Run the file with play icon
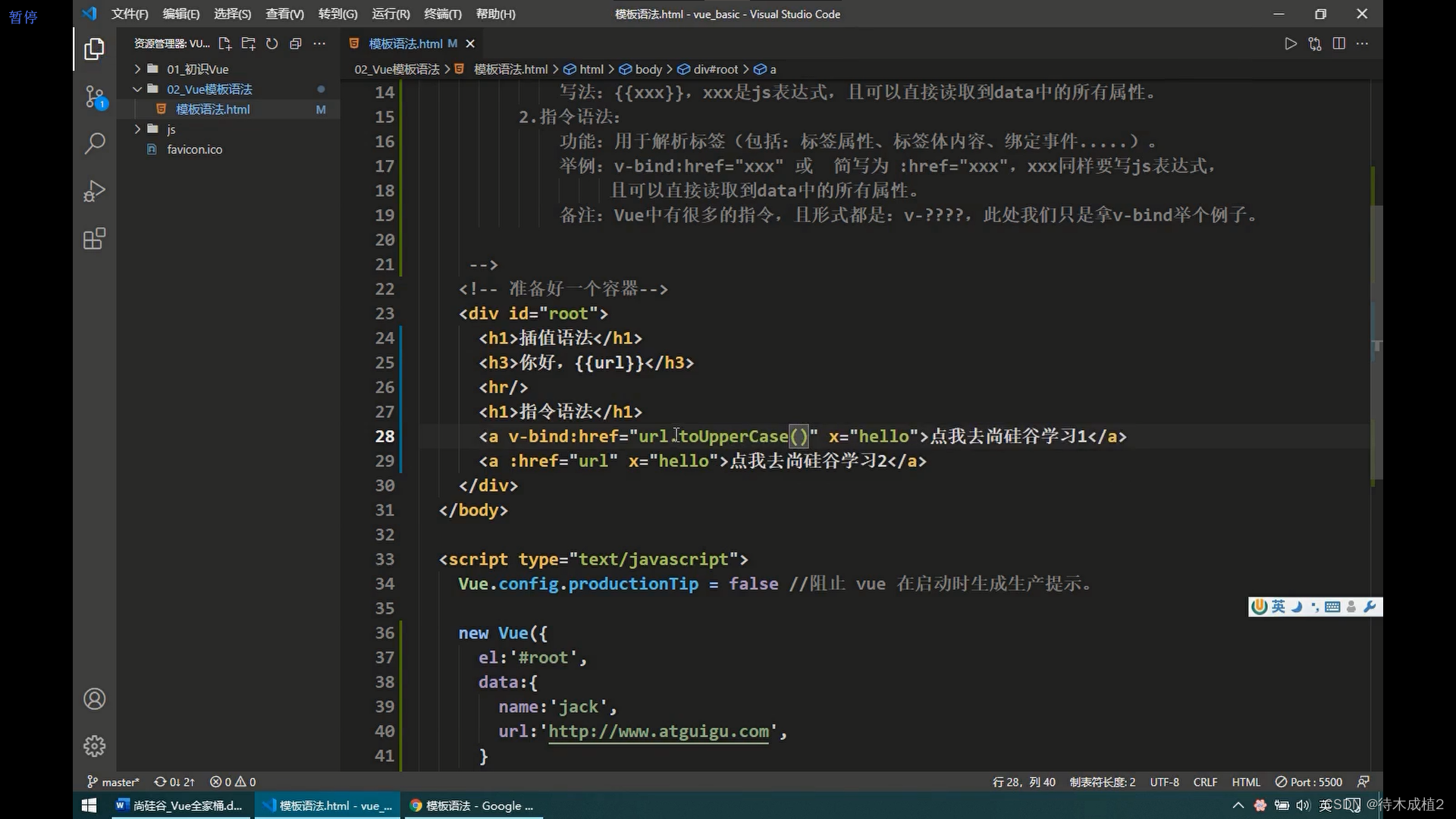 1291,44
